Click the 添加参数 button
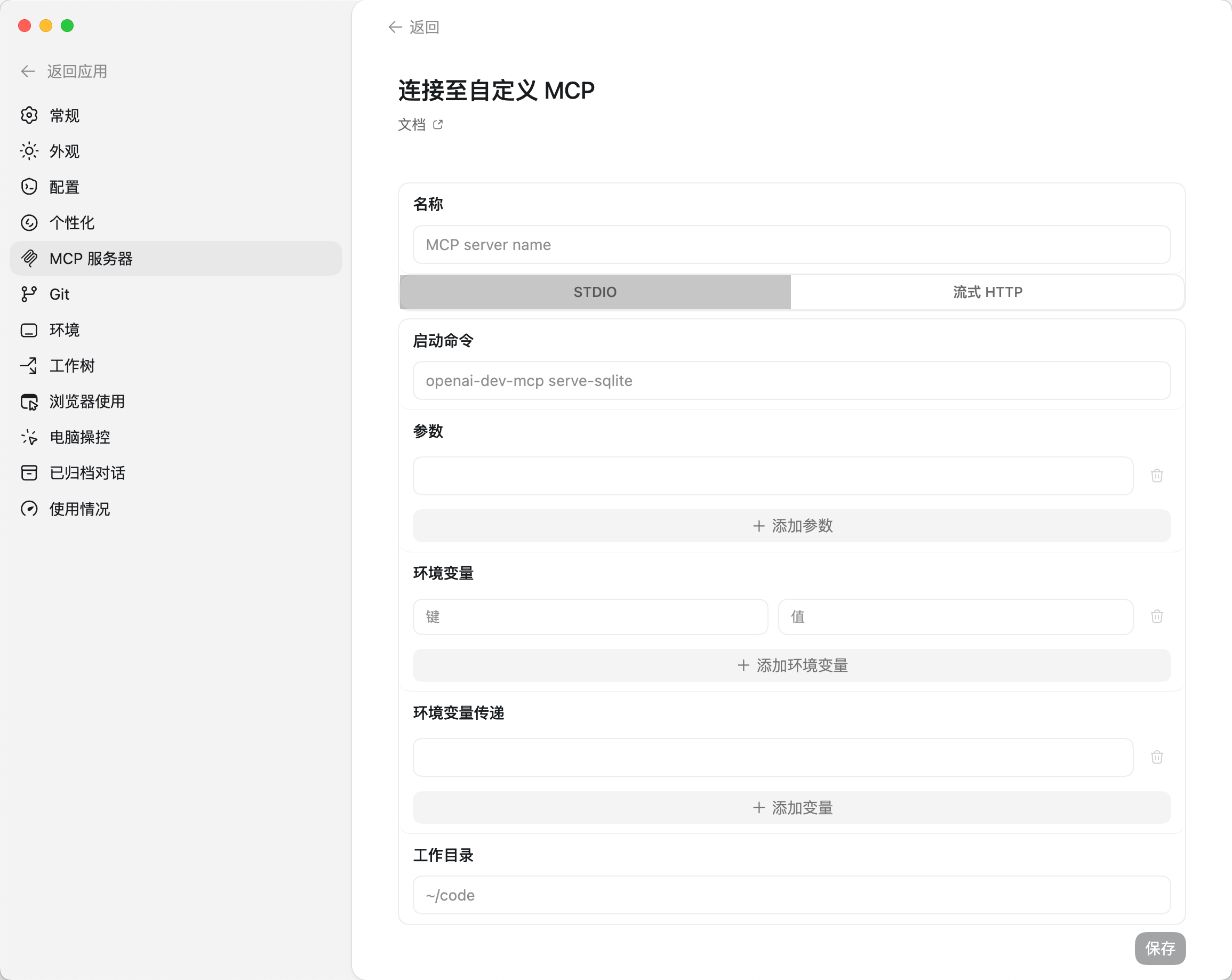The height and width of the screenshot is (980, 1232). coord(791,525)
